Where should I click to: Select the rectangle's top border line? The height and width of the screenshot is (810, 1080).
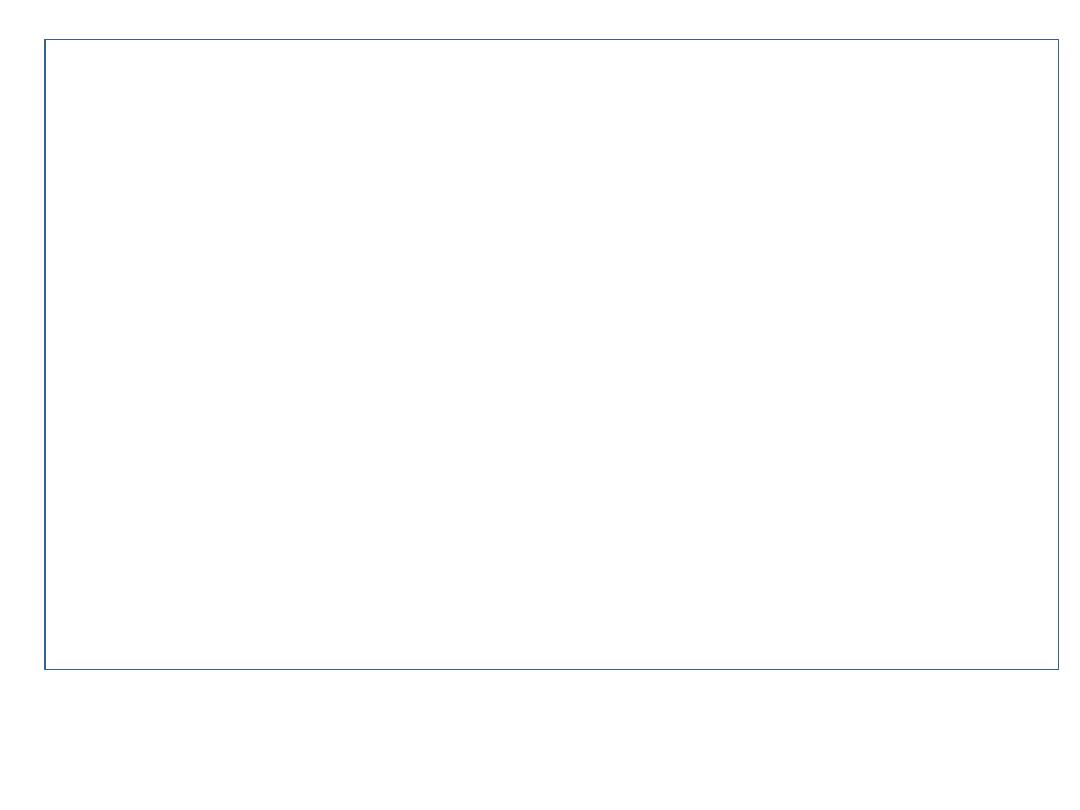[x=551, y=40]
